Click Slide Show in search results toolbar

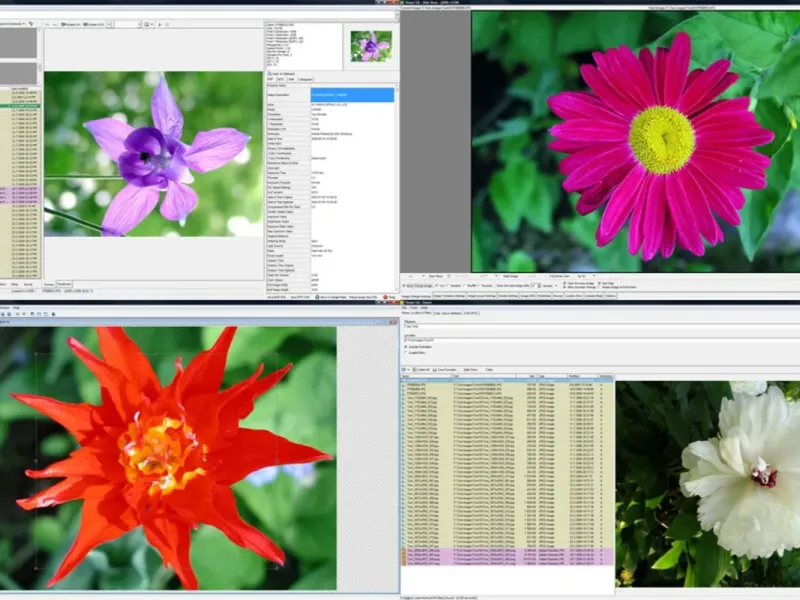[x=473, y=369]
